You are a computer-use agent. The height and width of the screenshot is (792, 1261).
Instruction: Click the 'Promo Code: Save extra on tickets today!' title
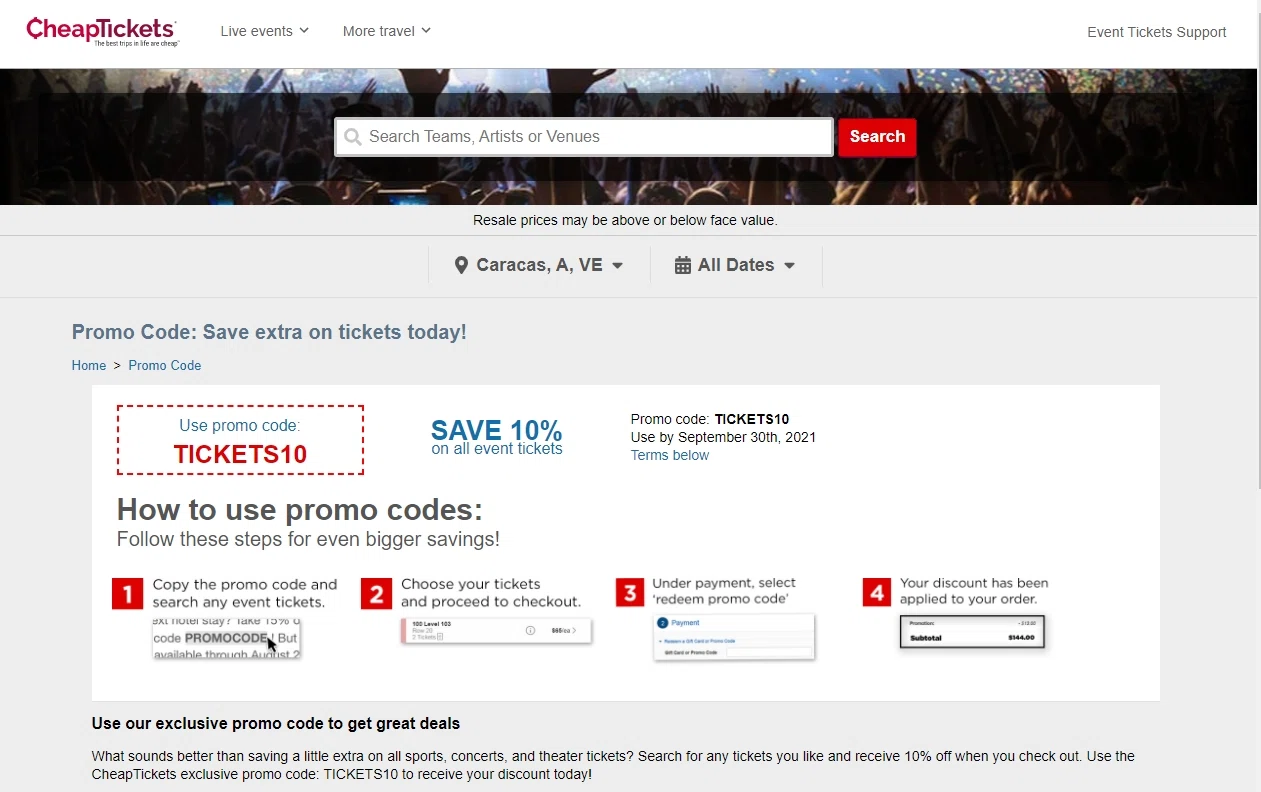tap(269, 332)
